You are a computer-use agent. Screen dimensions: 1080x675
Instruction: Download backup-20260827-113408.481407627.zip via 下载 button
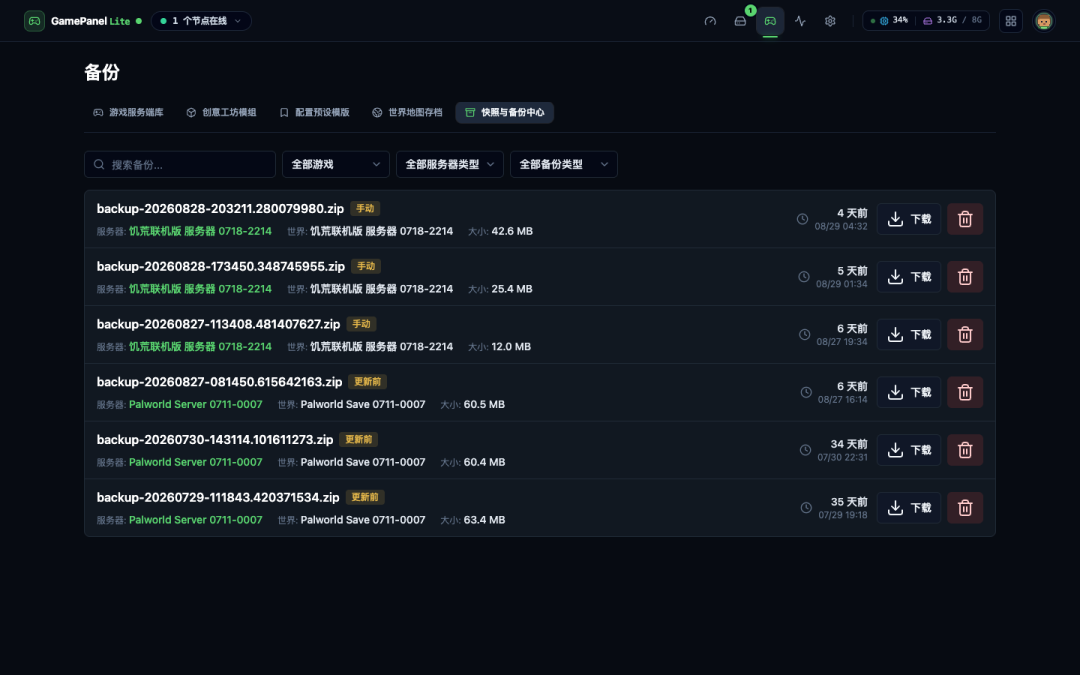tap(909, 335)
